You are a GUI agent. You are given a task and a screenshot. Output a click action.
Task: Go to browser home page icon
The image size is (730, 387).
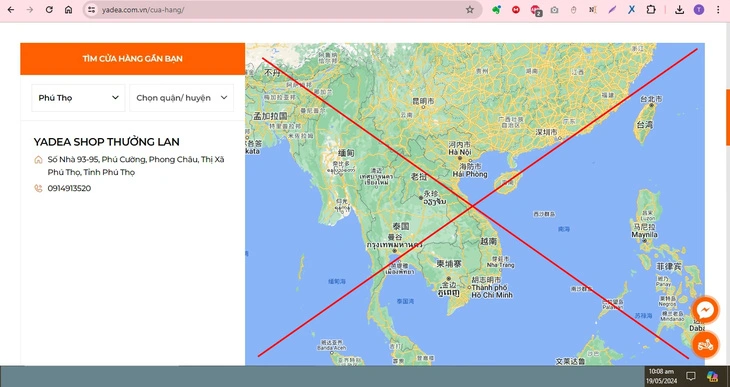coord(68,9)
